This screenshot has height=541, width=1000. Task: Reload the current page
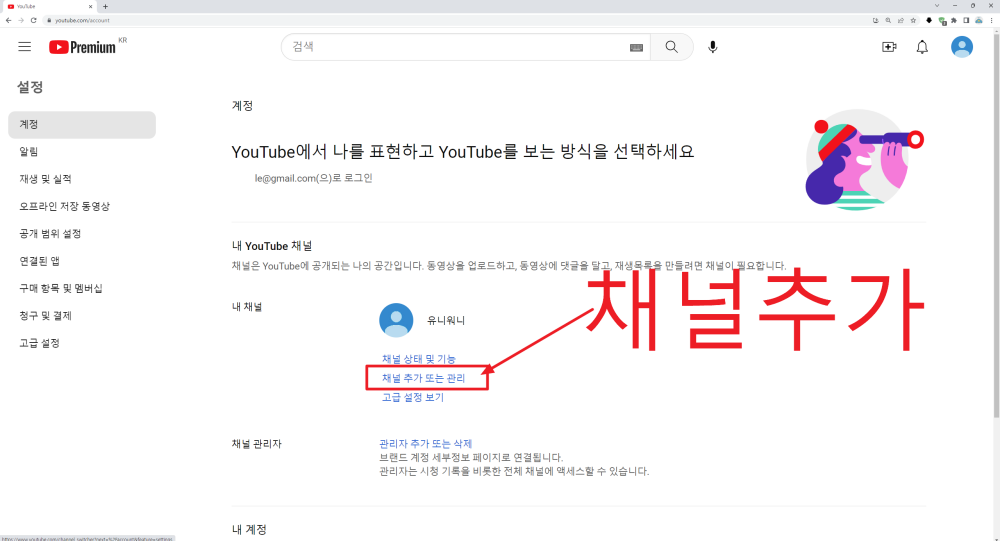pyautogui.click(x=34, y=20)
